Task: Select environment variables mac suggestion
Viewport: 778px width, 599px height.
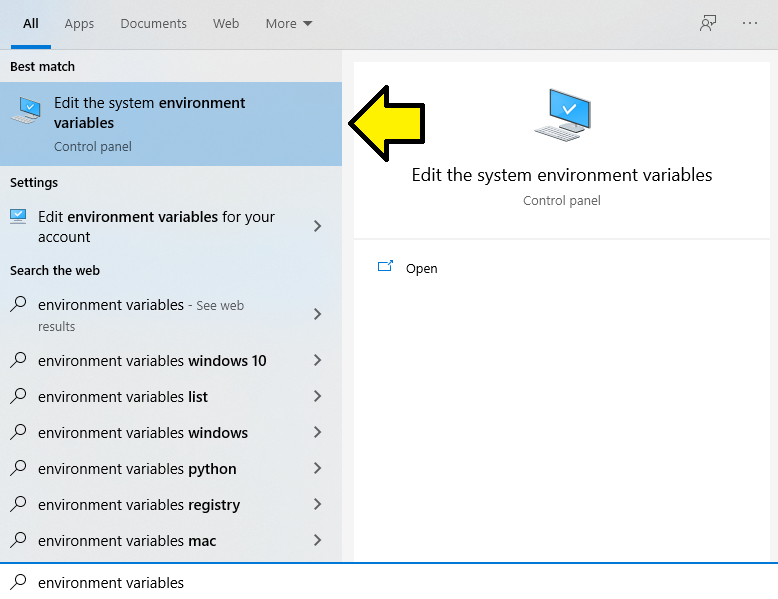Action: (x=171, y=540)
